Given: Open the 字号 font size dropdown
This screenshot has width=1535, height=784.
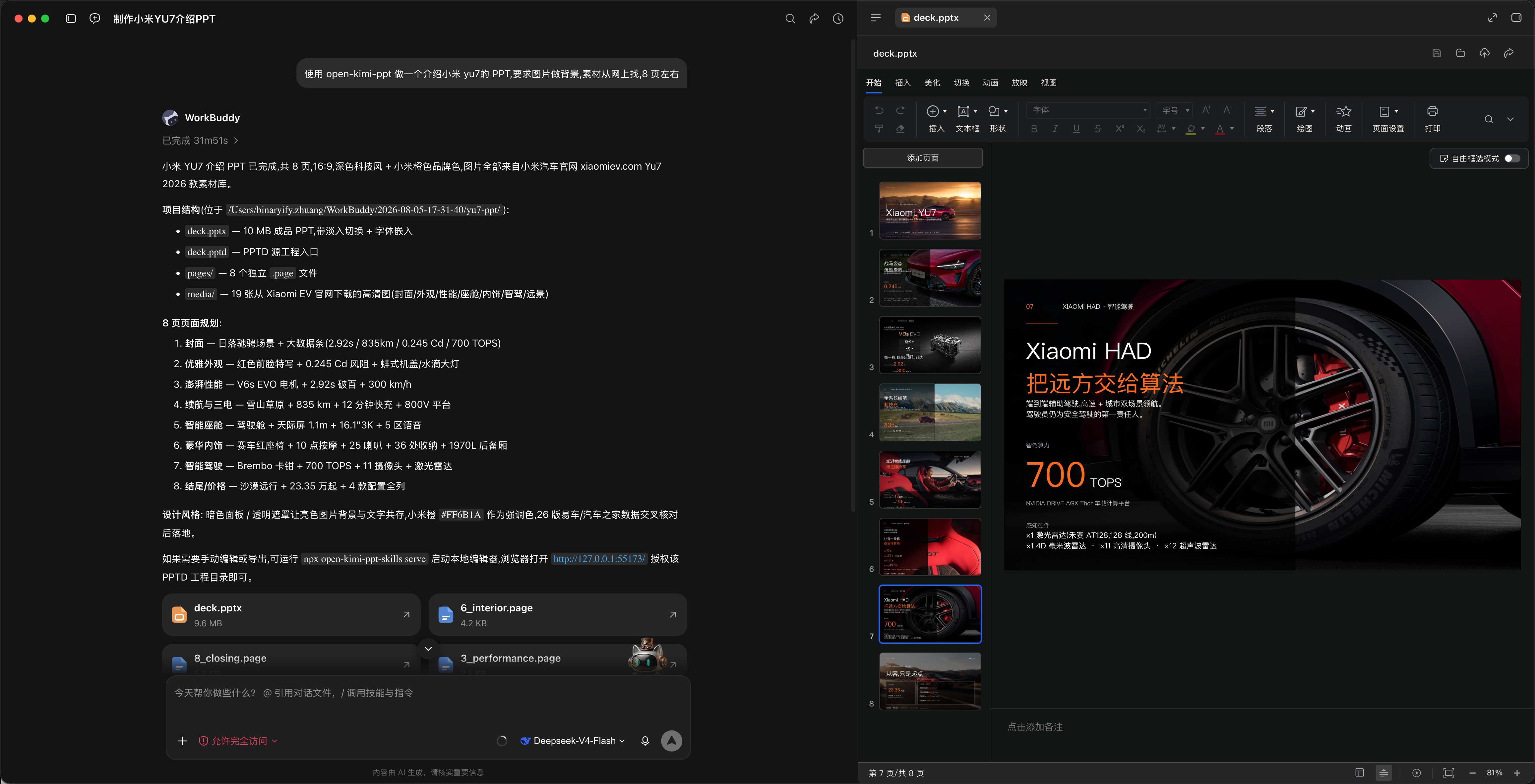Looking at the screenshot, I should point(1175,110).
